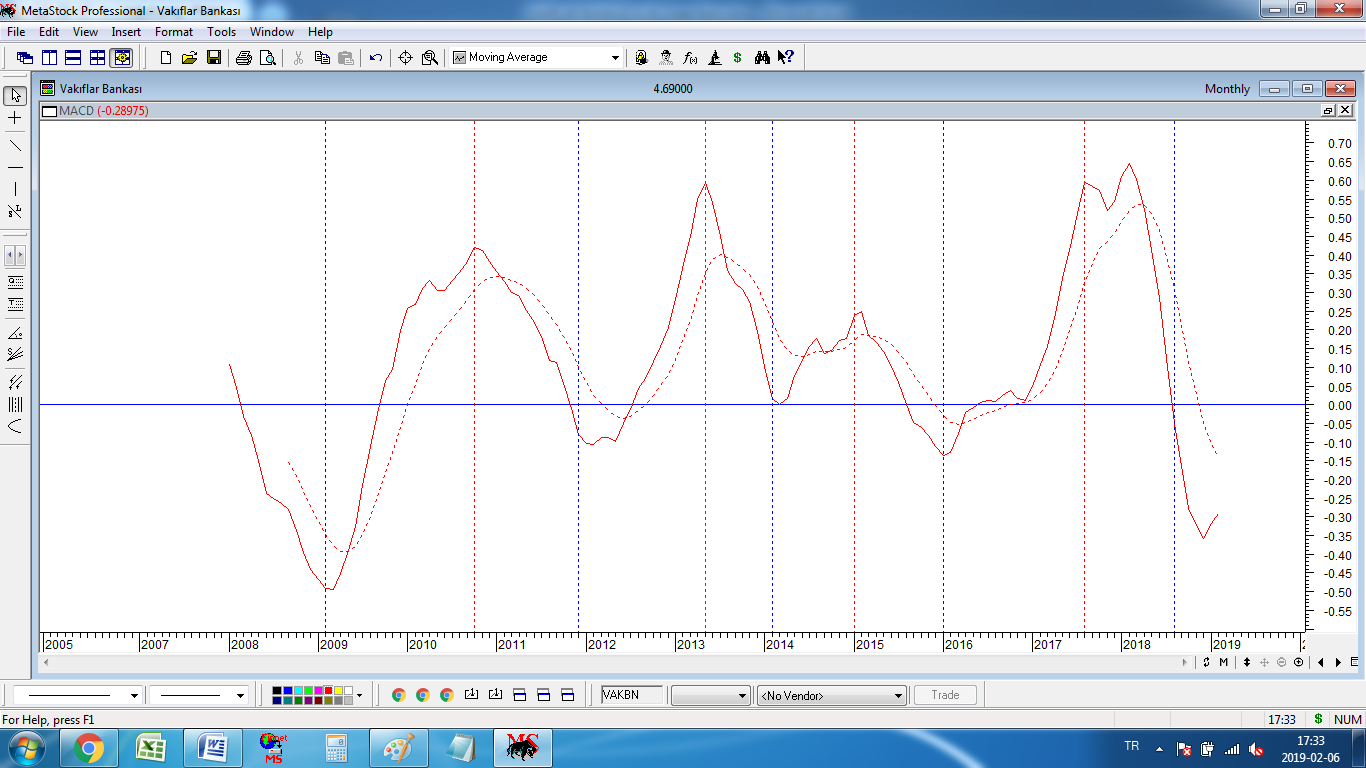
Task: Click the Windows Start button
Action: click(26, 748)
